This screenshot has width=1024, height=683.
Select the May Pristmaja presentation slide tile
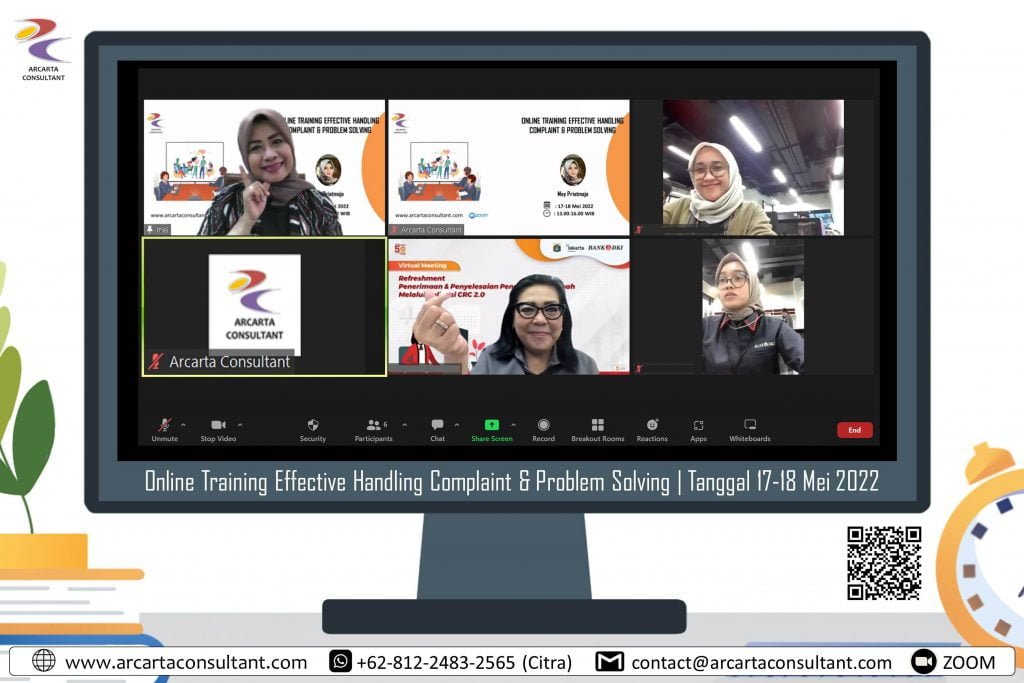coord(508,166)
